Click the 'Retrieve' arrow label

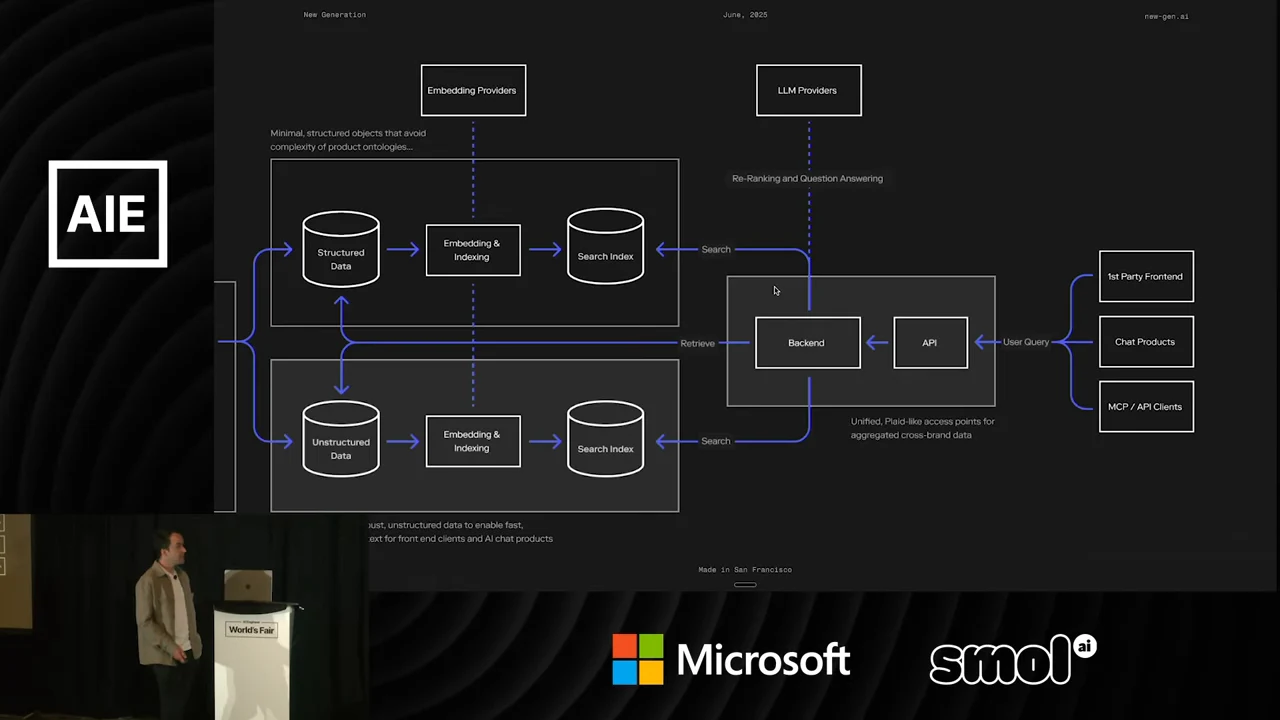pyautogui.click(x=697, y=343)
